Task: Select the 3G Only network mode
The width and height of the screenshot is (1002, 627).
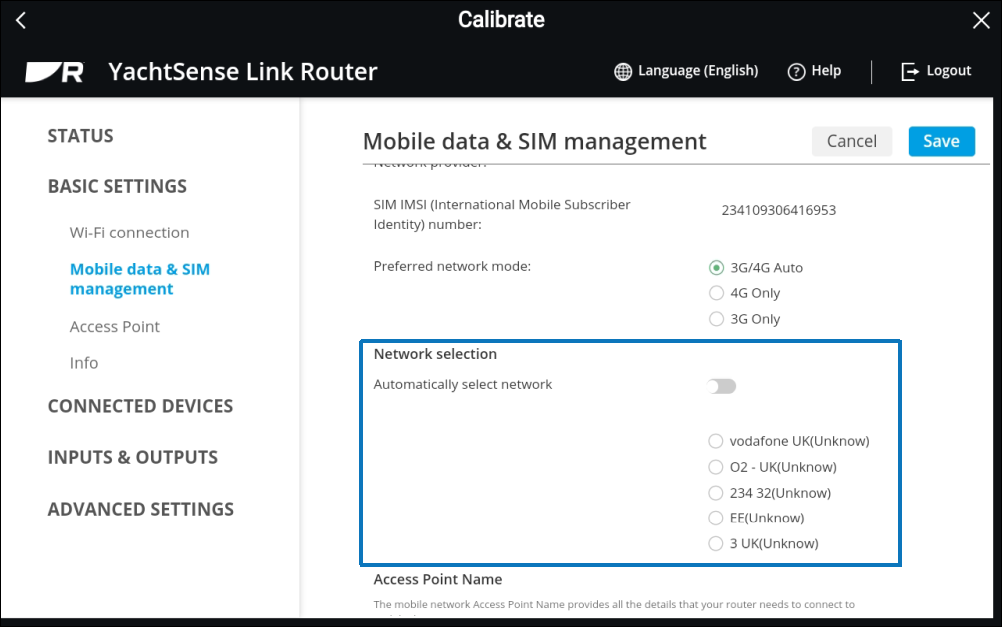Action: click(x=716, y=318)
